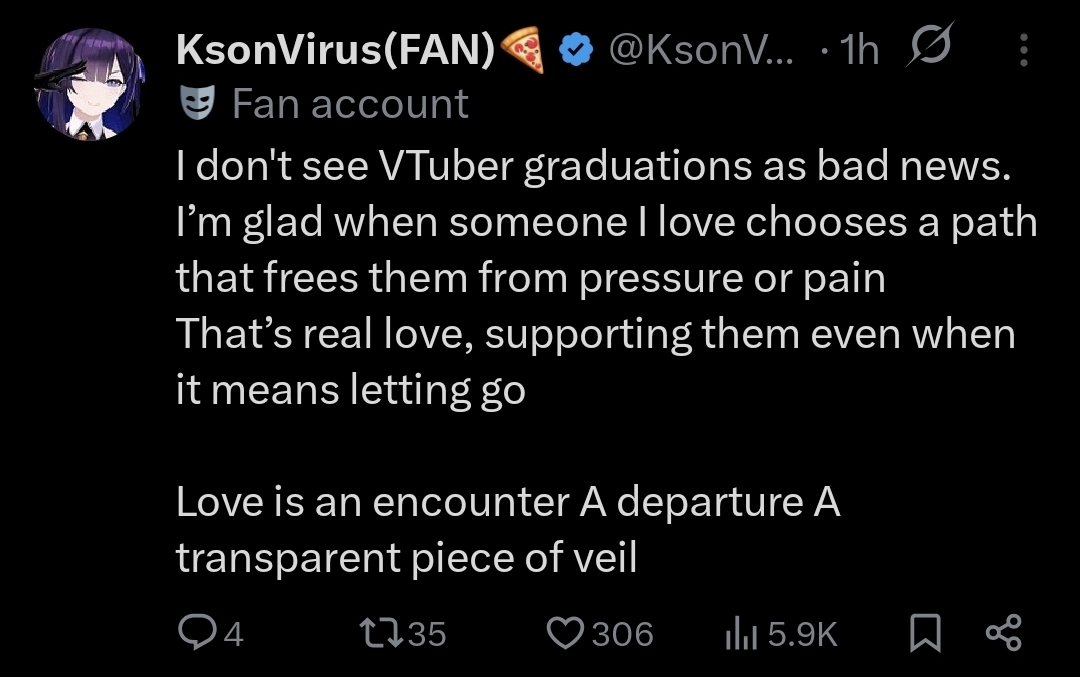This screenshot has width=1080, height=677.
Task: Click the repost count 35
Action: (x=427, y=634)
